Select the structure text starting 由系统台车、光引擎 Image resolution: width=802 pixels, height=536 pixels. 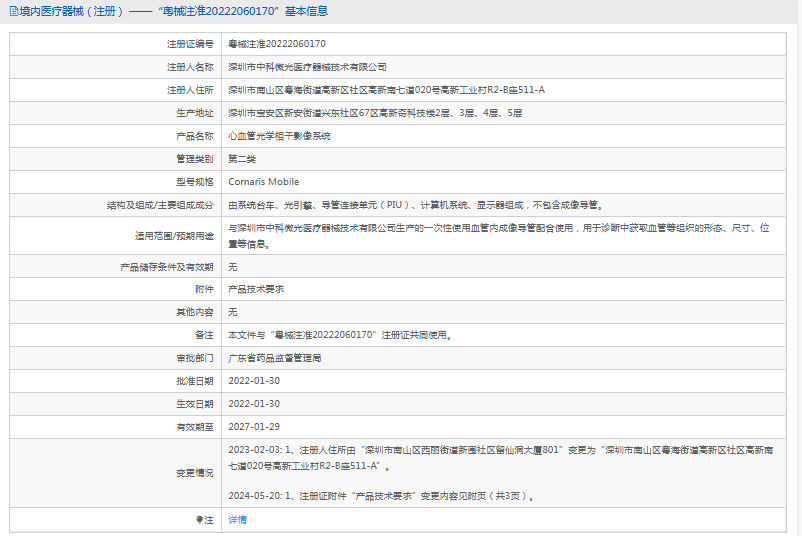click(x=415, y=205)
